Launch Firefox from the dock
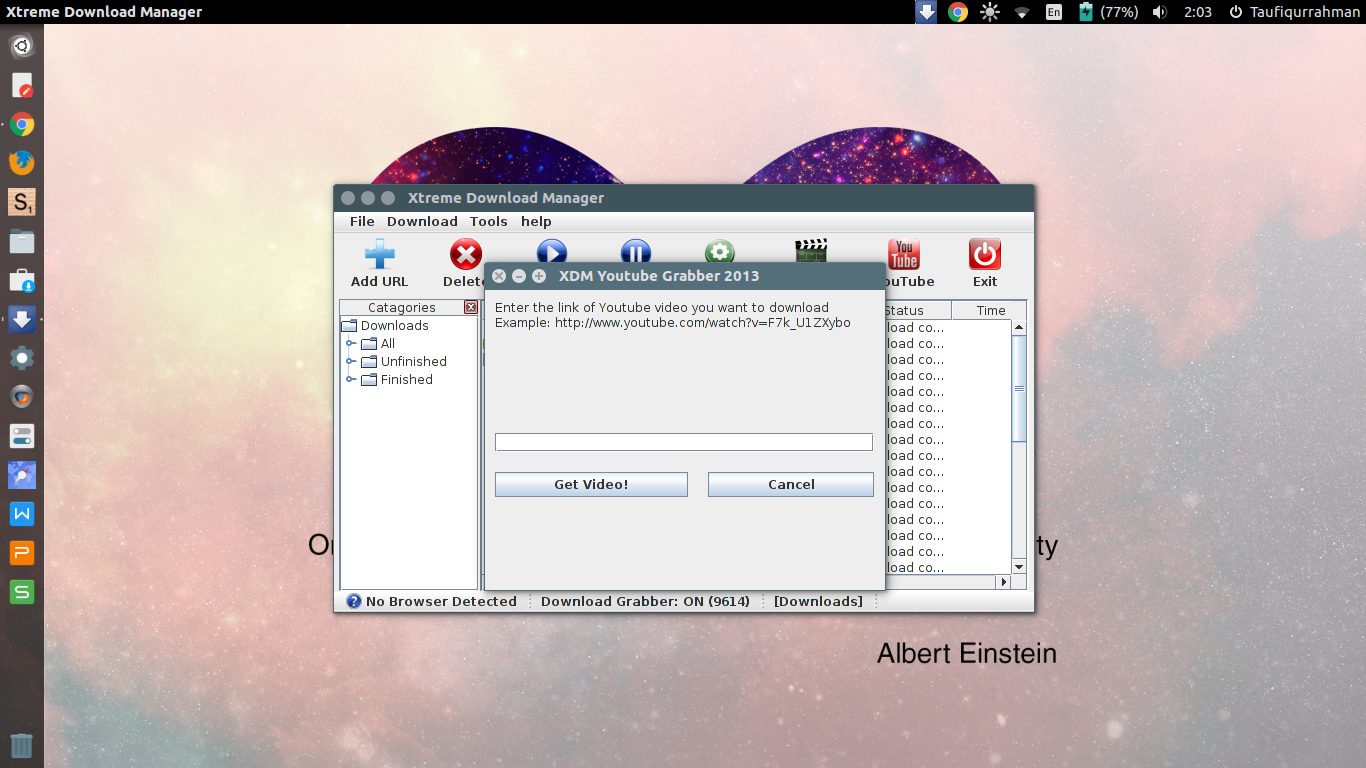The width and height of the screenshot is (1366, 768). point(22,162)
